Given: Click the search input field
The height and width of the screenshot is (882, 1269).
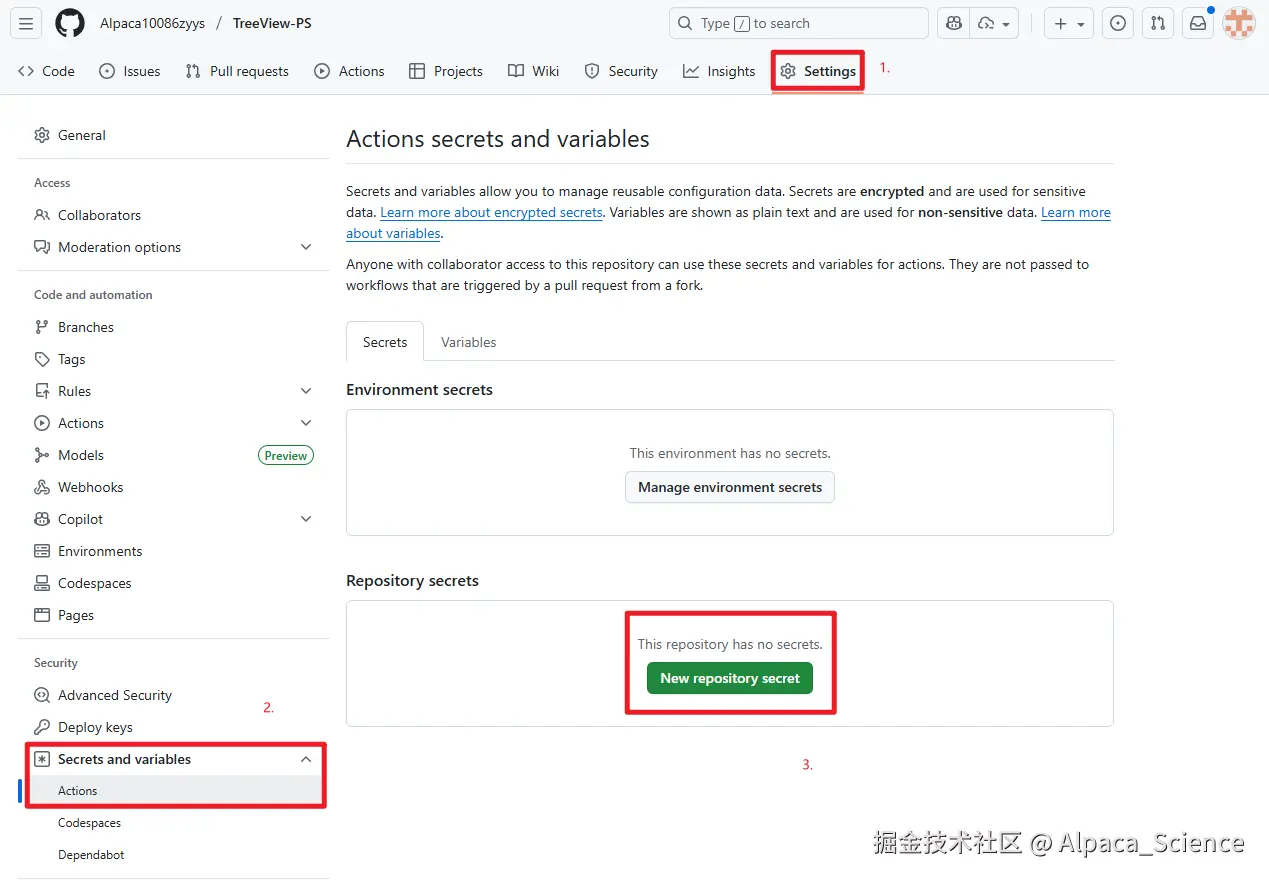Looking at the screenshot, I should click(798, 23).
